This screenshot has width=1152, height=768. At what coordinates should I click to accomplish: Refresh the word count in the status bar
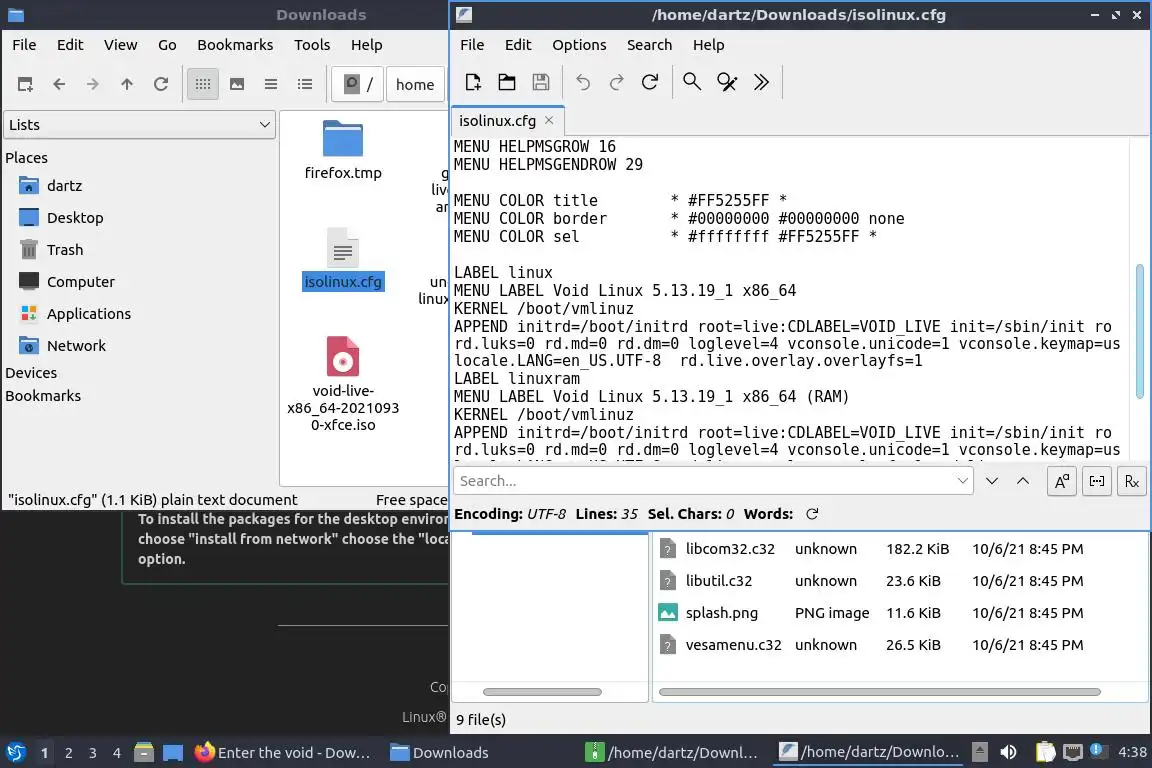[812, 514]
